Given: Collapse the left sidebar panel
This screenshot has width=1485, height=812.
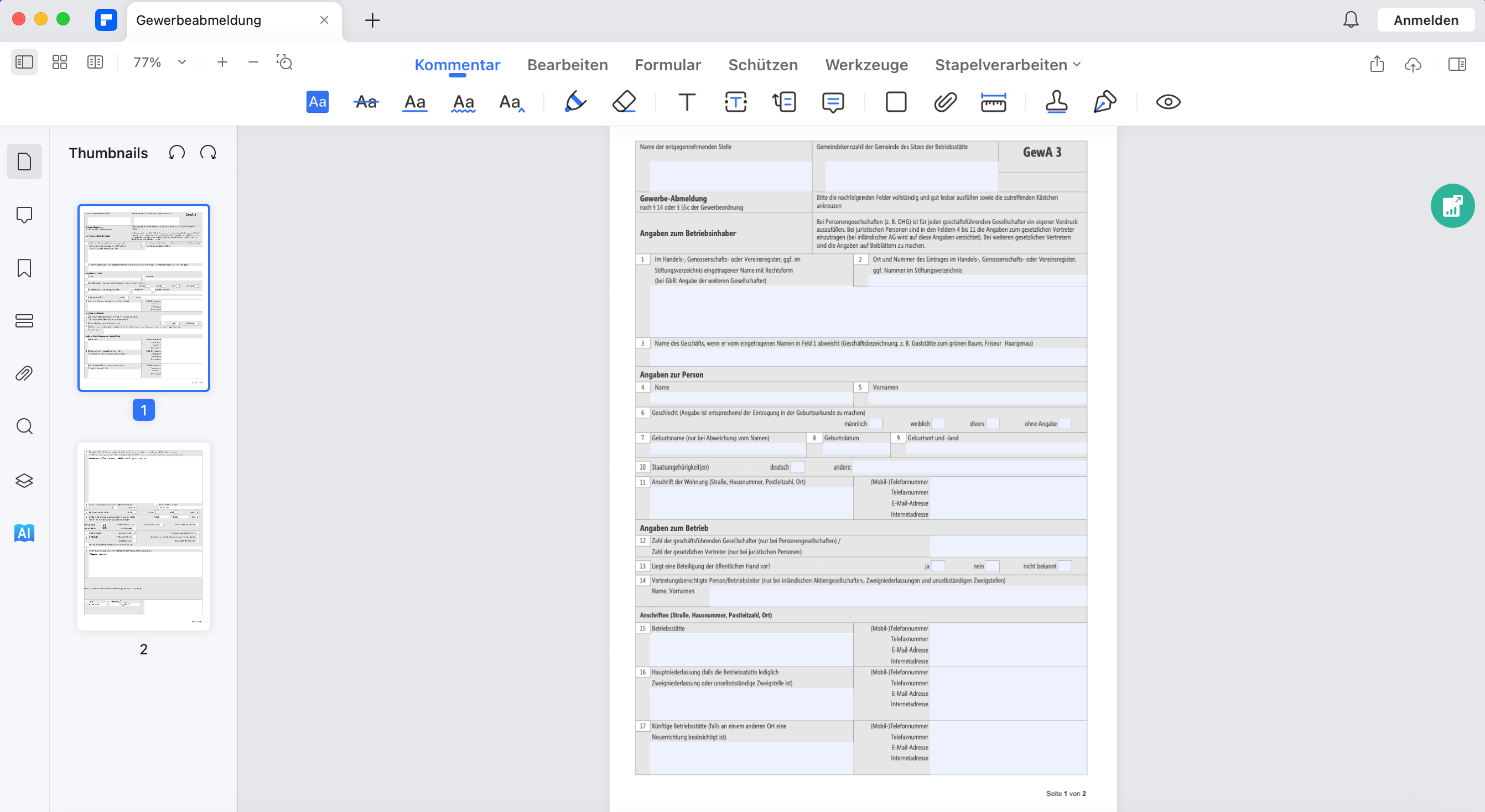Looking at the screenshot, I should tap(24, 61).
